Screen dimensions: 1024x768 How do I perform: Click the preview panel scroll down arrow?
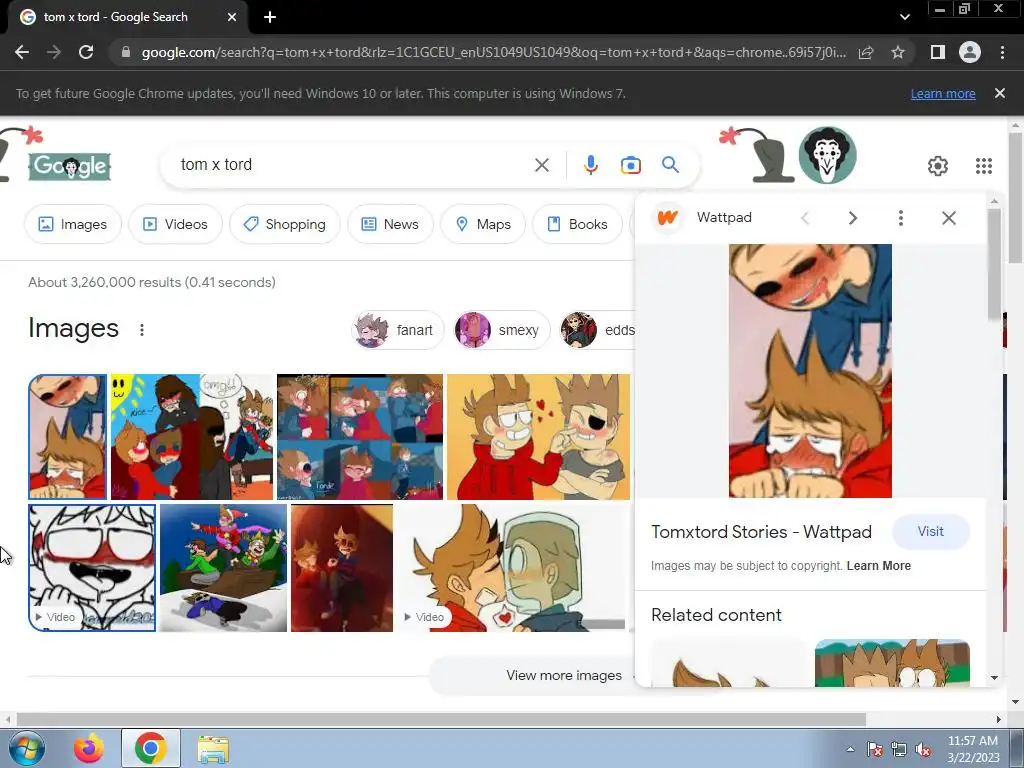pos(994,678)
